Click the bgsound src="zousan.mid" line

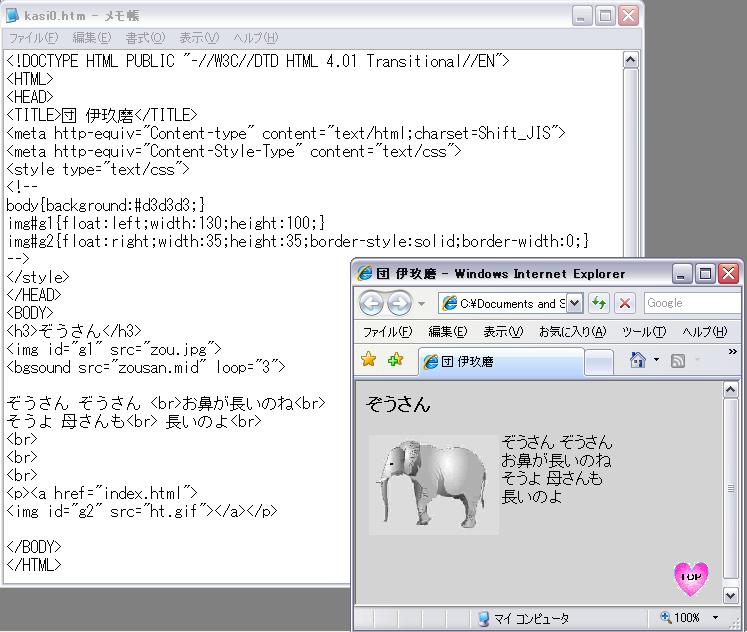point(146,367)
